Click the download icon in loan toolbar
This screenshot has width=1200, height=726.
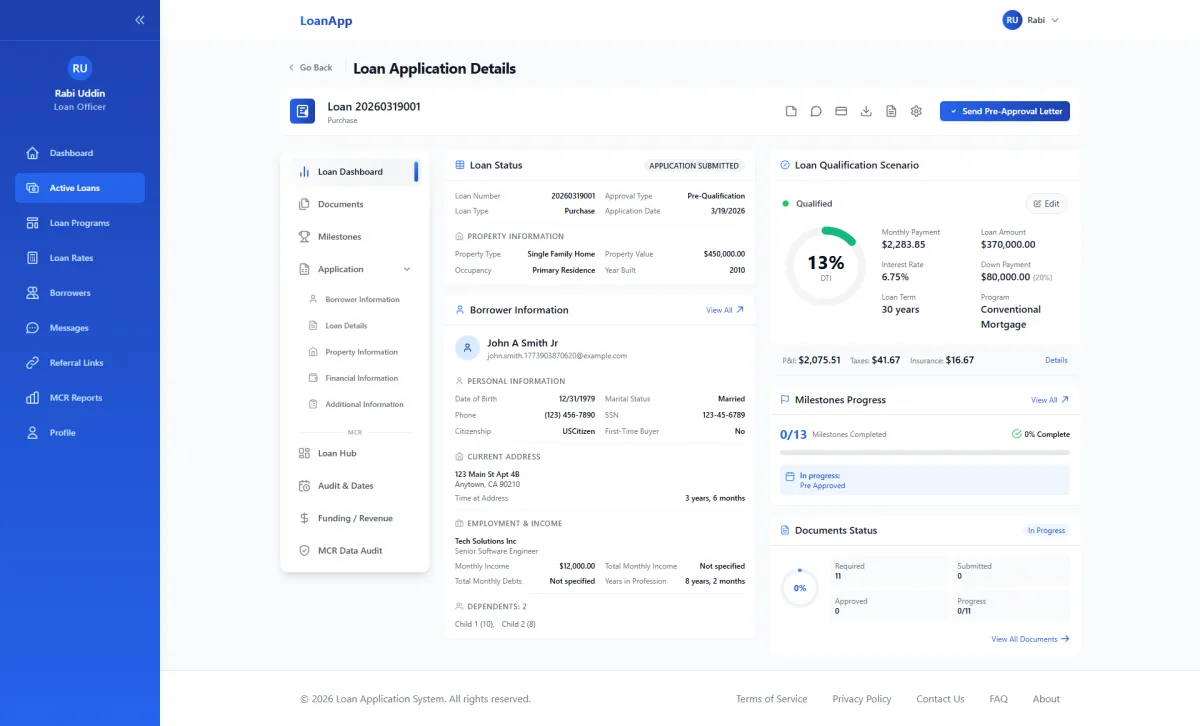click(866, 111)
